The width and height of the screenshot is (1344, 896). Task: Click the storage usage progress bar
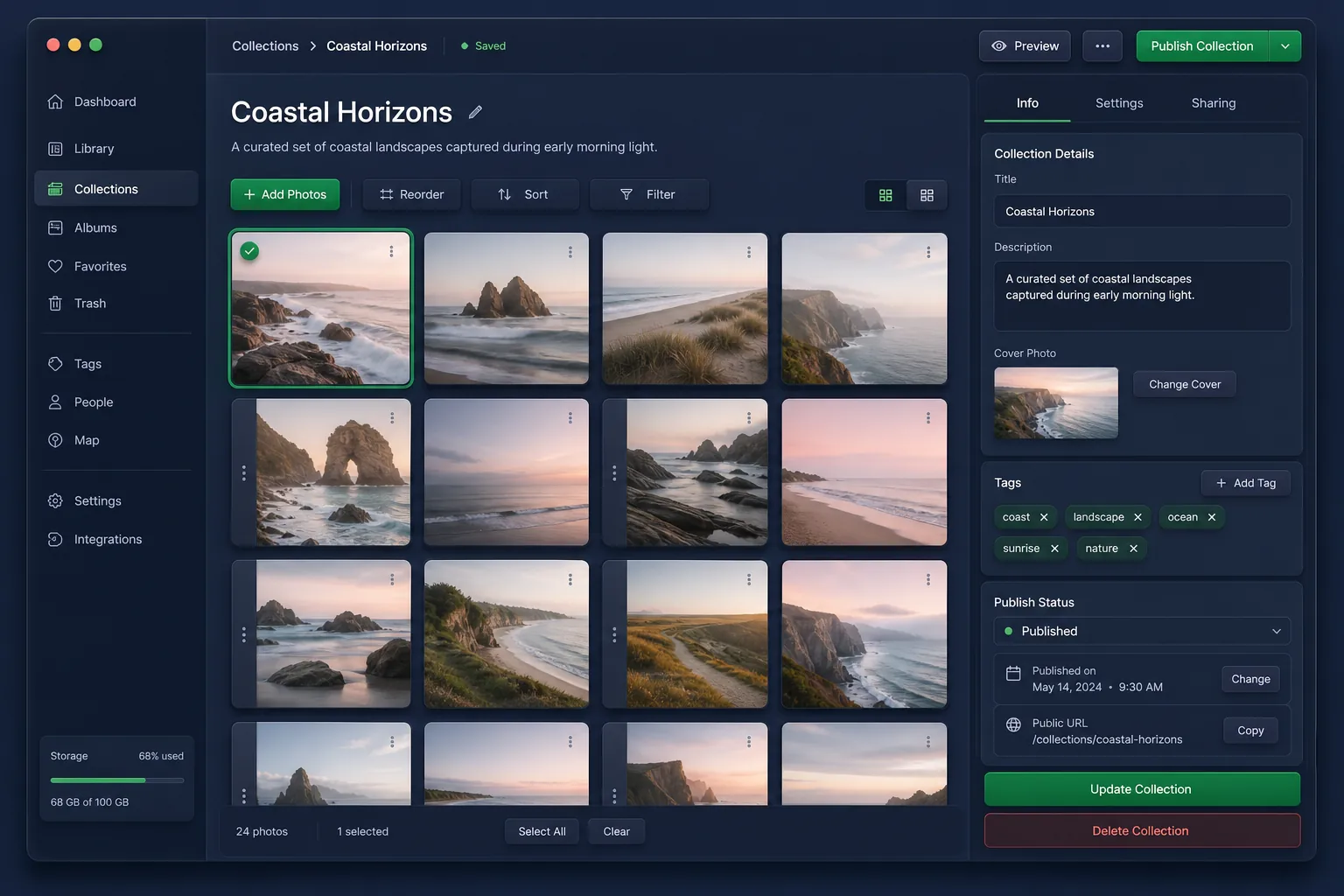[117, 780]
